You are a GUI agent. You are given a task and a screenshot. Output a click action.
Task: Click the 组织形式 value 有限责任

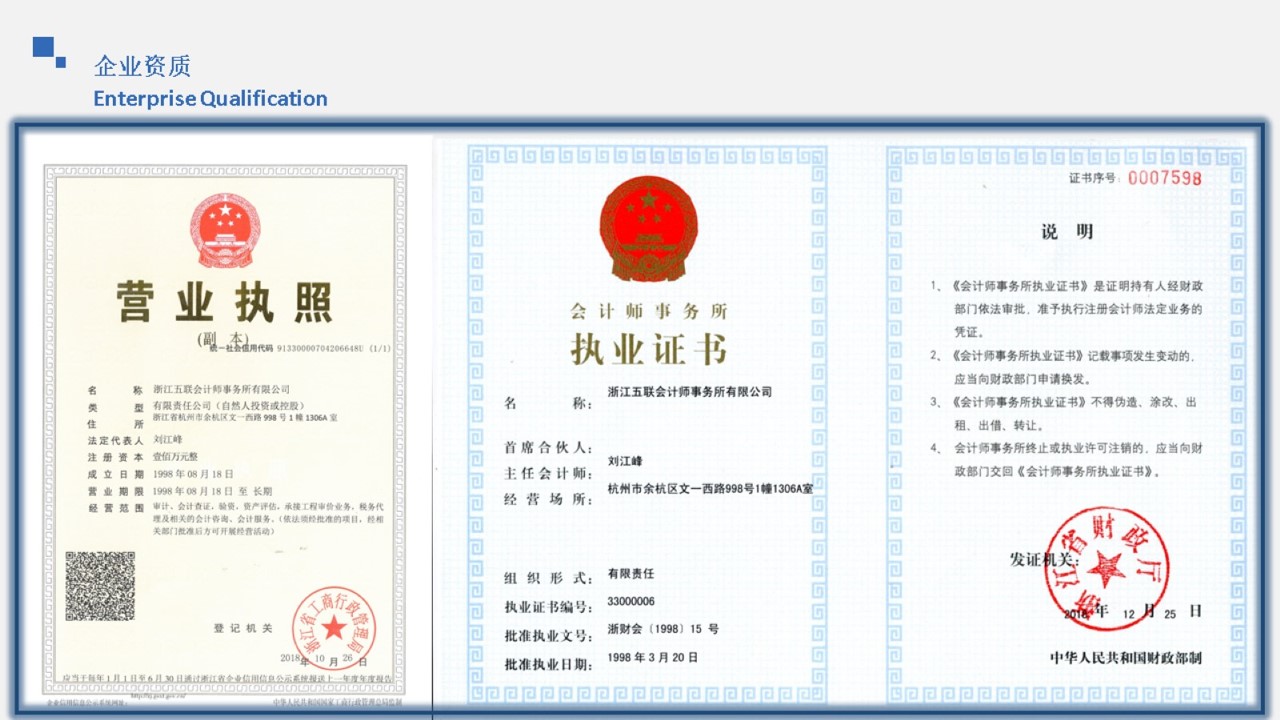coord(630,574)
